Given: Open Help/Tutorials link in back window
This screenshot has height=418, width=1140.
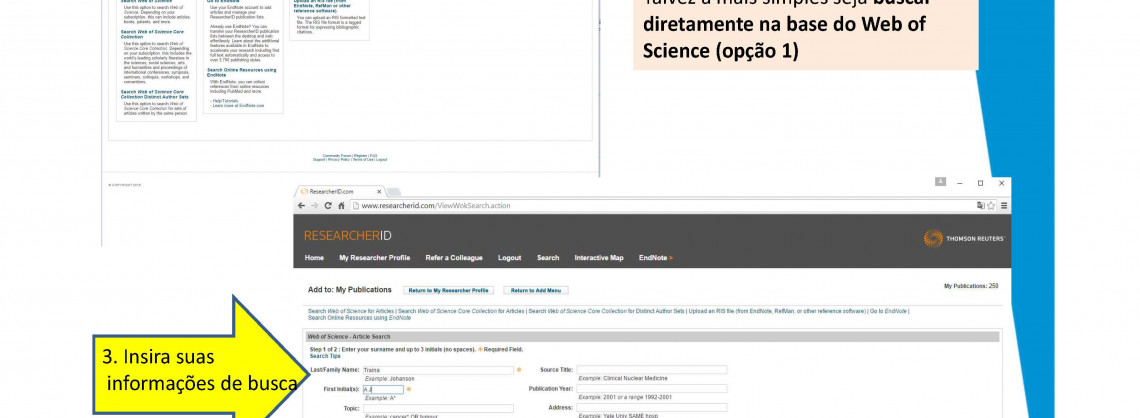Looking at the screenshot, I should pos(225,100).
